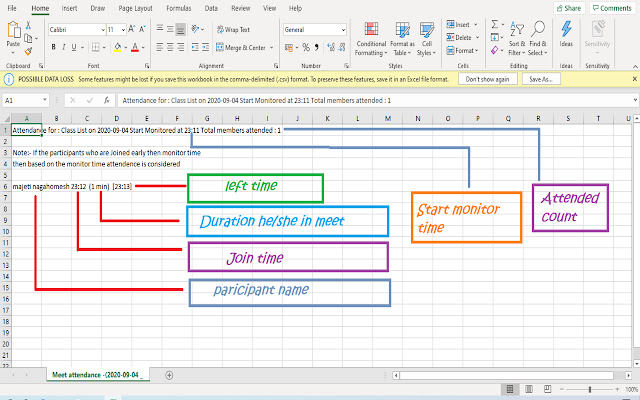Screen dimensions: 640x400
Task: Expand the Merge & Center dropdown
Action: click(271, 47)
